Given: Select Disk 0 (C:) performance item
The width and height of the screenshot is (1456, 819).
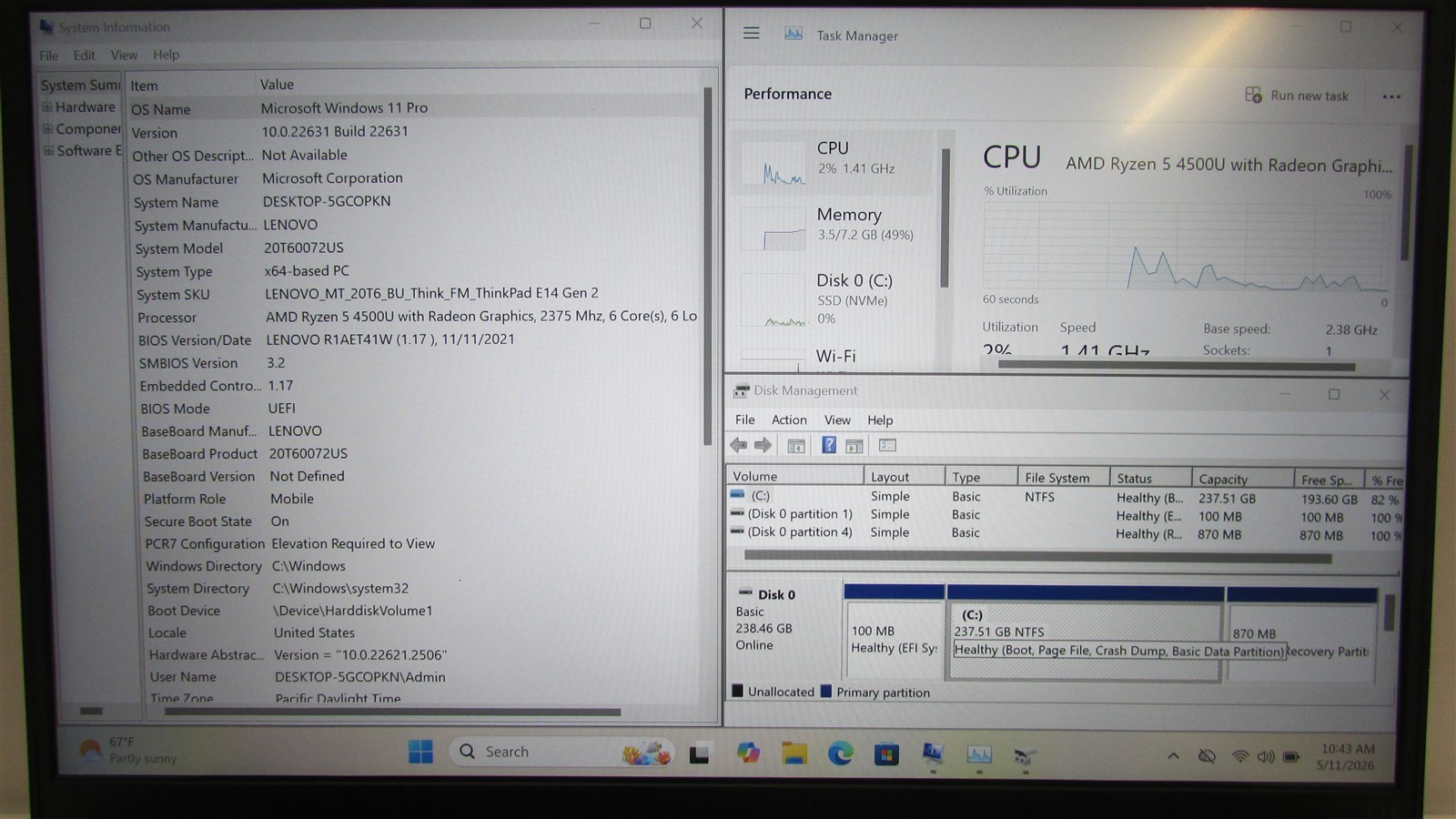Looking at the screenshot, I should click(832, 298).
